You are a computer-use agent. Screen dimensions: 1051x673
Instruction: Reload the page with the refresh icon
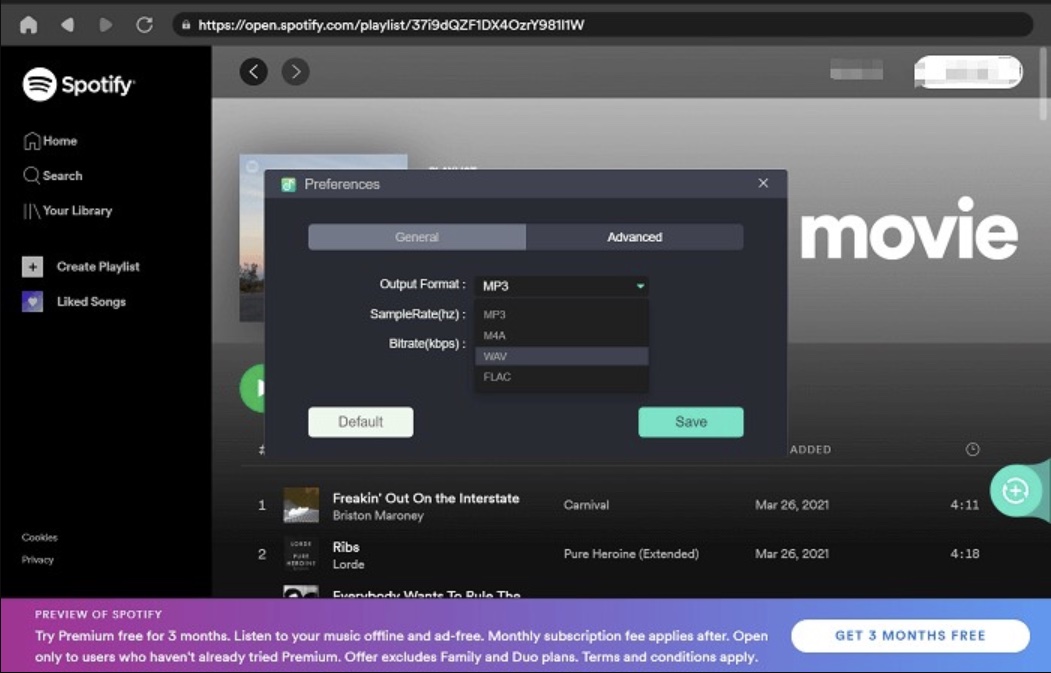coord(144,25)
